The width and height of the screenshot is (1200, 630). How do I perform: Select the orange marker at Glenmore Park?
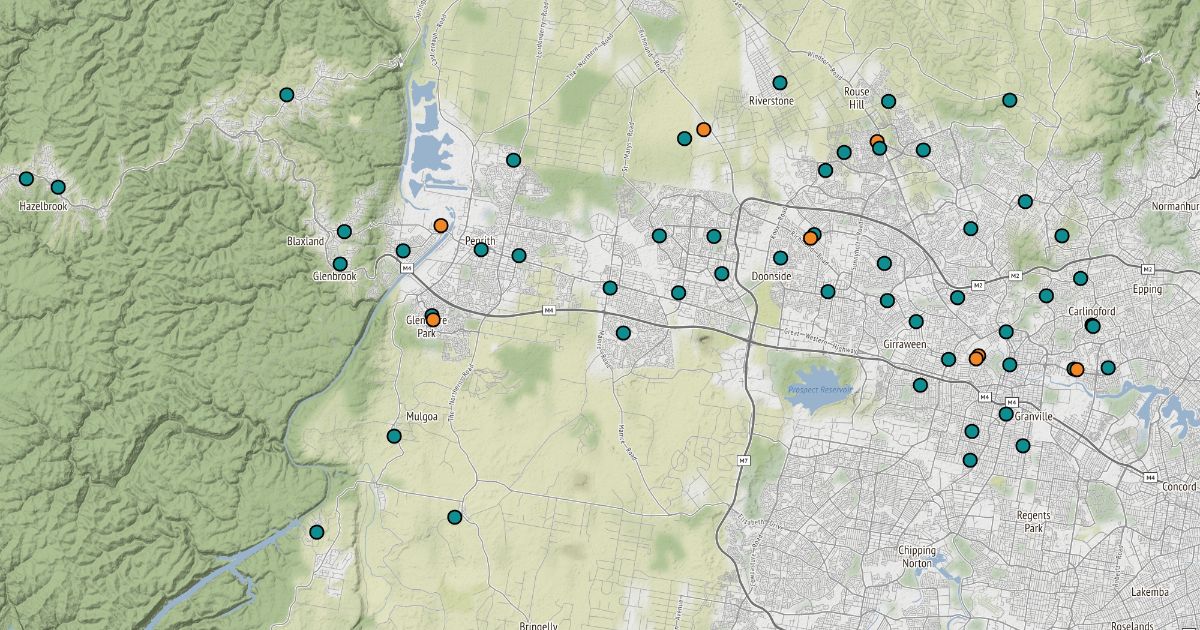point(433,320)
